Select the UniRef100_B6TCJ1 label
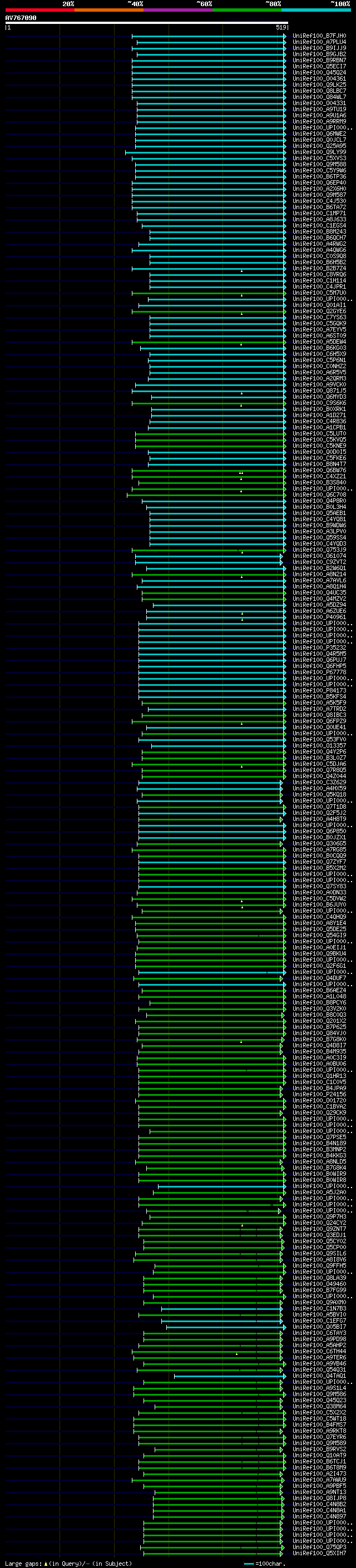Screen dimensions: 356x1568 (319, 1461)
